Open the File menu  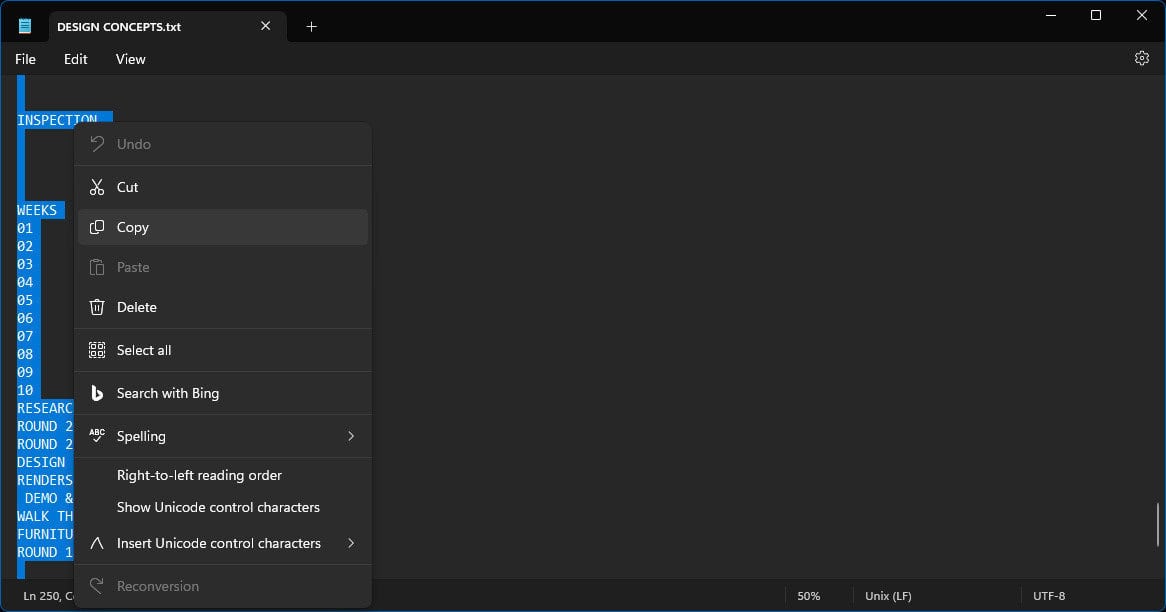(25, 59)
